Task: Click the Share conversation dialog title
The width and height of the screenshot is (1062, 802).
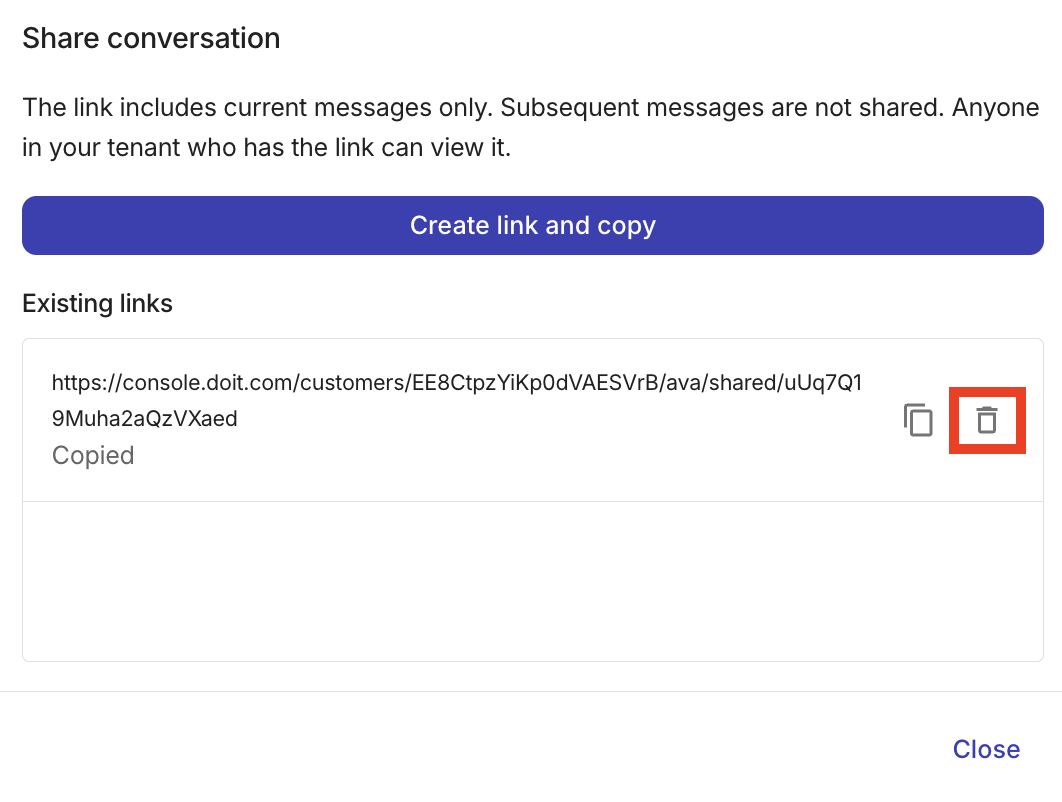Action: tap(151, 38)
